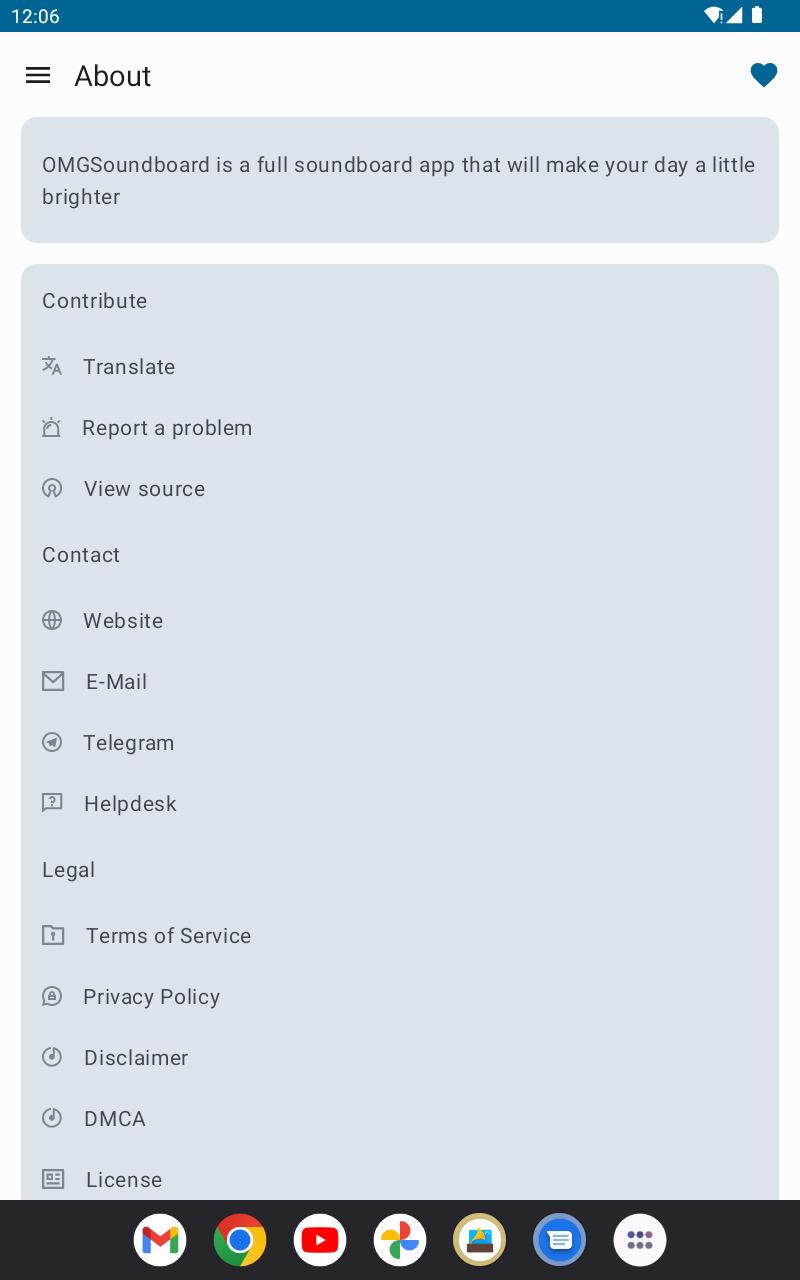Show the License information
The width and height of the screenshot is (800, 1280).
124,1180
